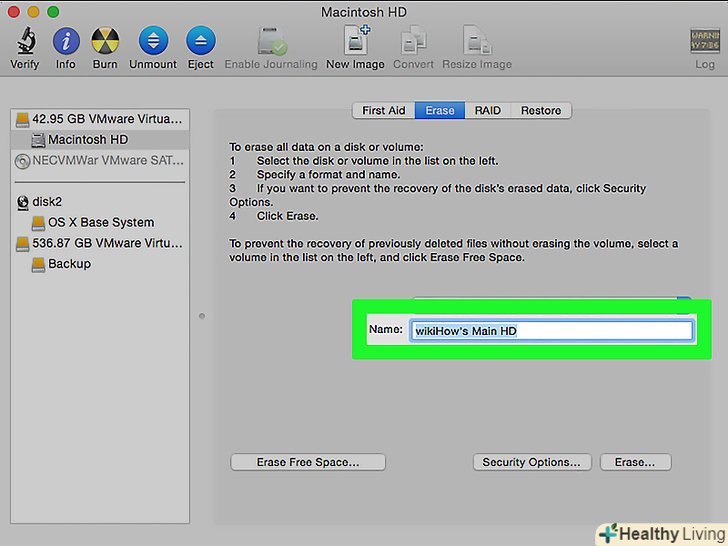Click the Erase Free Space... button

tap(308, 462)
